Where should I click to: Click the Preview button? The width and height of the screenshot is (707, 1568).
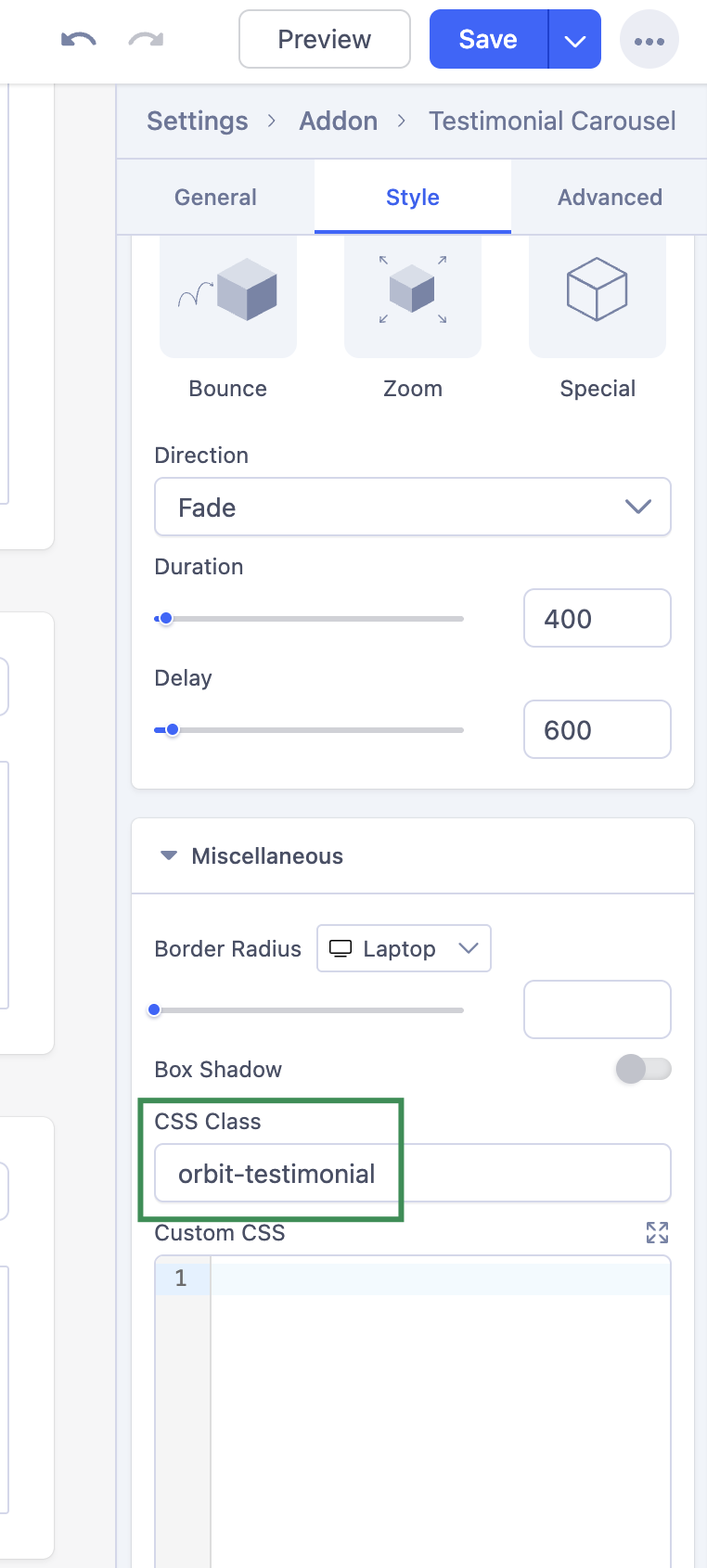325,39
